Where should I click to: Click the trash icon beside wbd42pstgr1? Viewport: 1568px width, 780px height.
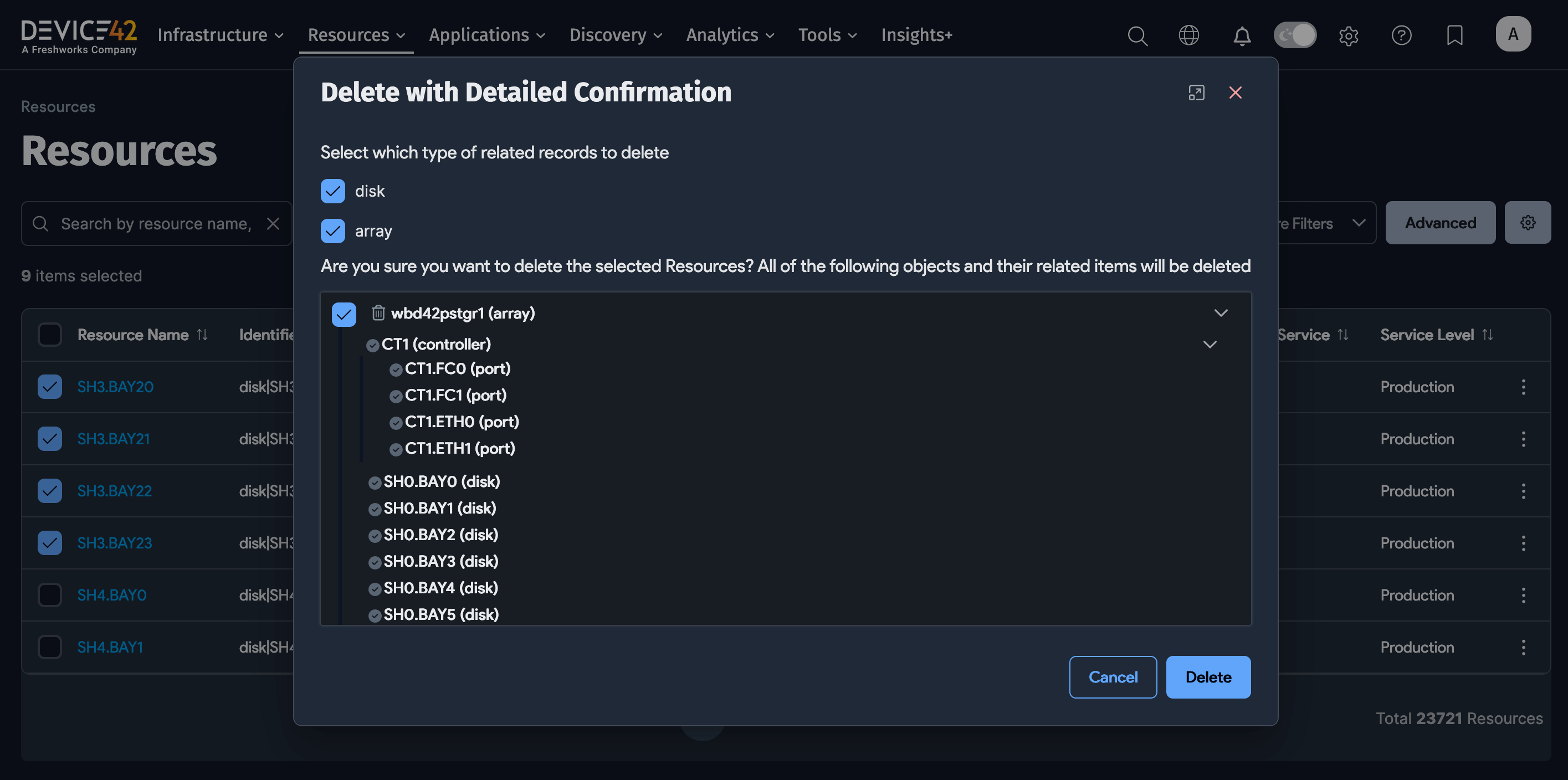(378, 314)
